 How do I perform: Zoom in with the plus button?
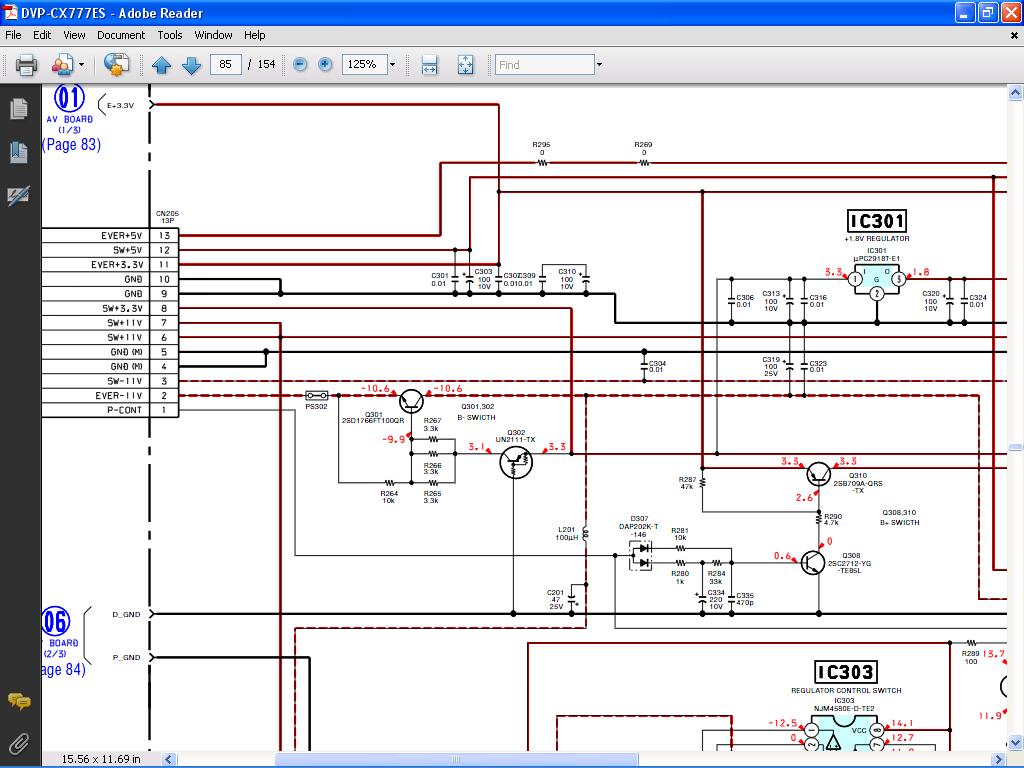pos(325,64)
